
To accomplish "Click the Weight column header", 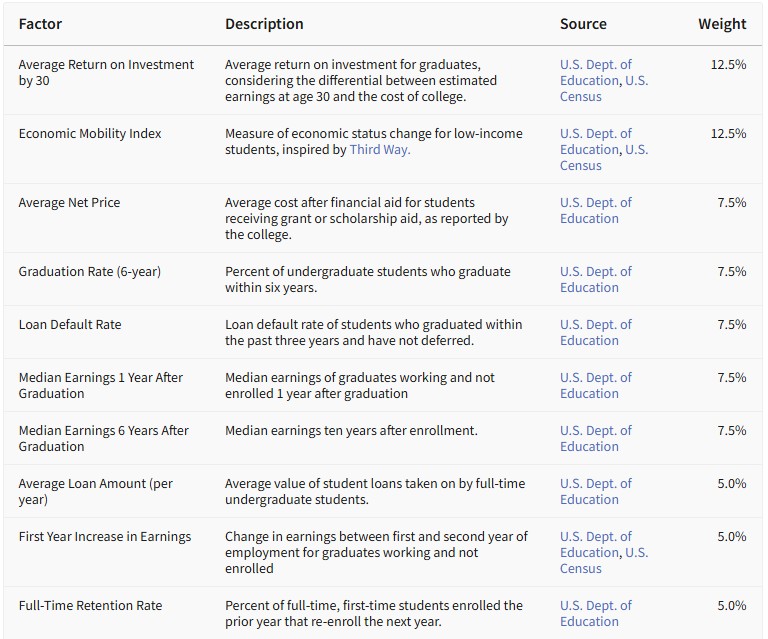I will point(721,24).
